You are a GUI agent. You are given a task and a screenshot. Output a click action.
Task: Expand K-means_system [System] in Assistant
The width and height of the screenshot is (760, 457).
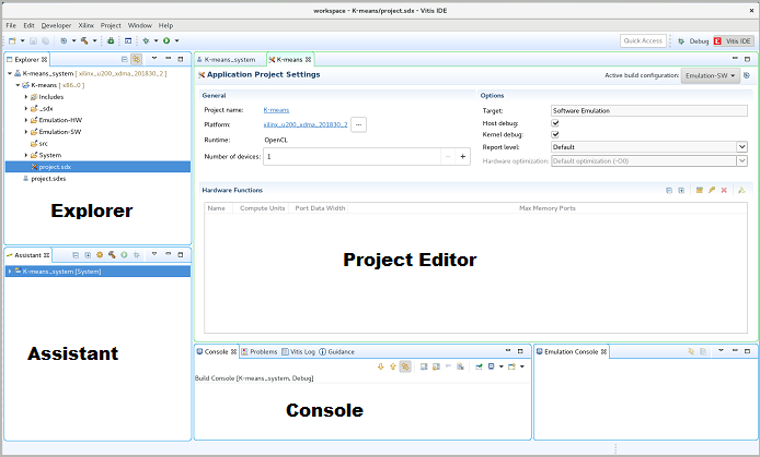click(9, 271)
